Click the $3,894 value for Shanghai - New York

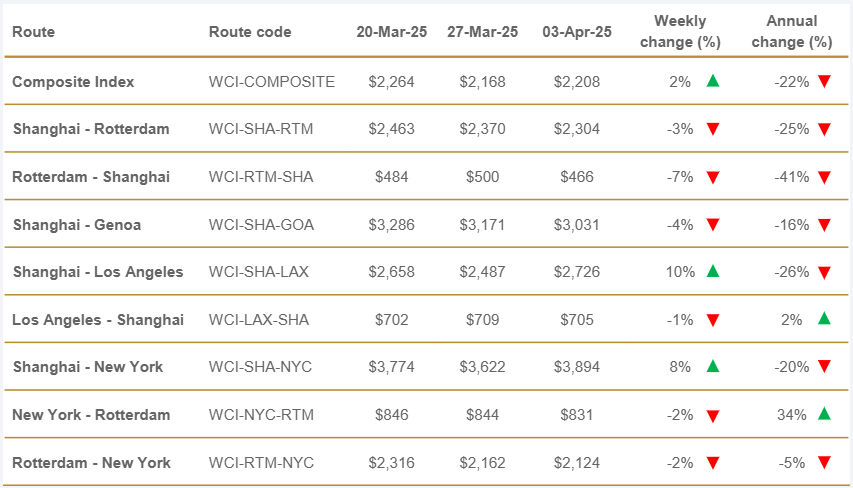coord(577,367)
